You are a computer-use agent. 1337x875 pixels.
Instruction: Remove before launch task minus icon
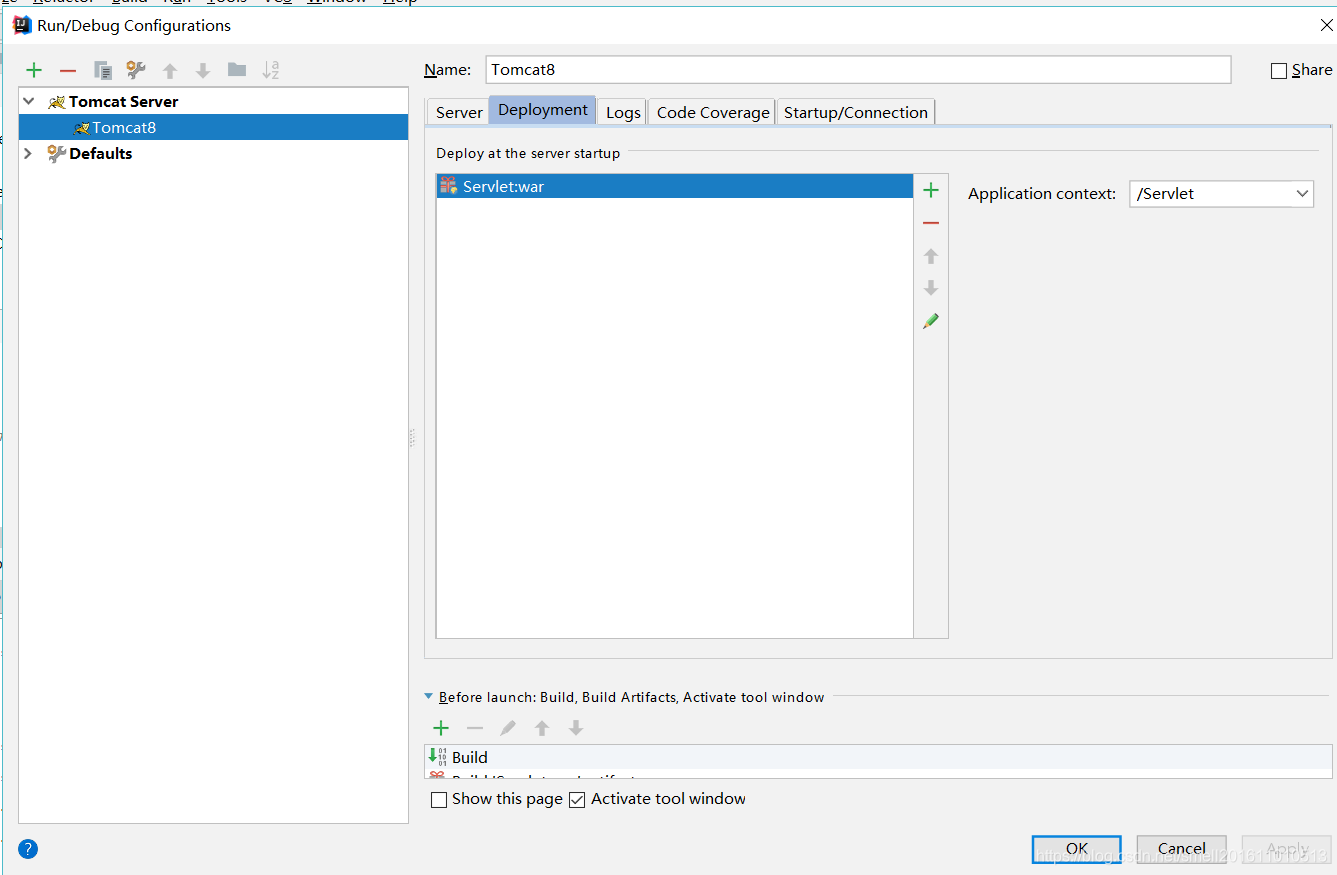(475, 728)
